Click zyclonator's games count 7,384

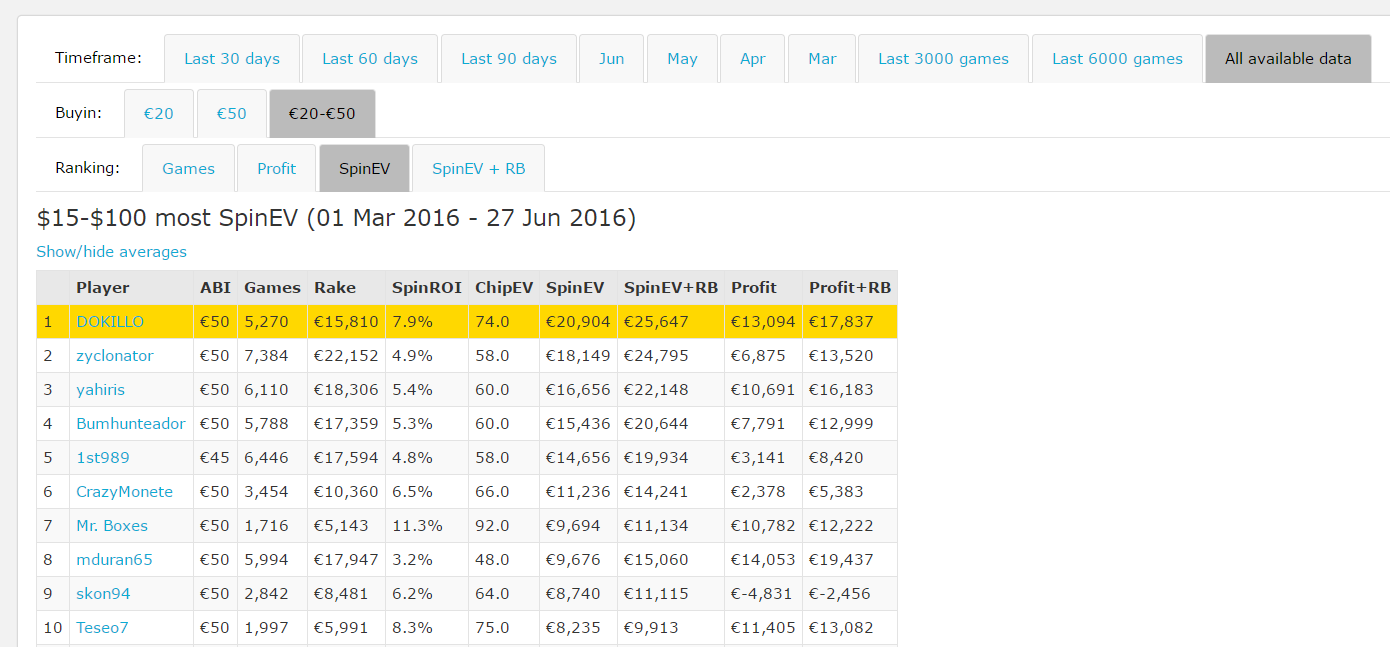click(266, 356)
